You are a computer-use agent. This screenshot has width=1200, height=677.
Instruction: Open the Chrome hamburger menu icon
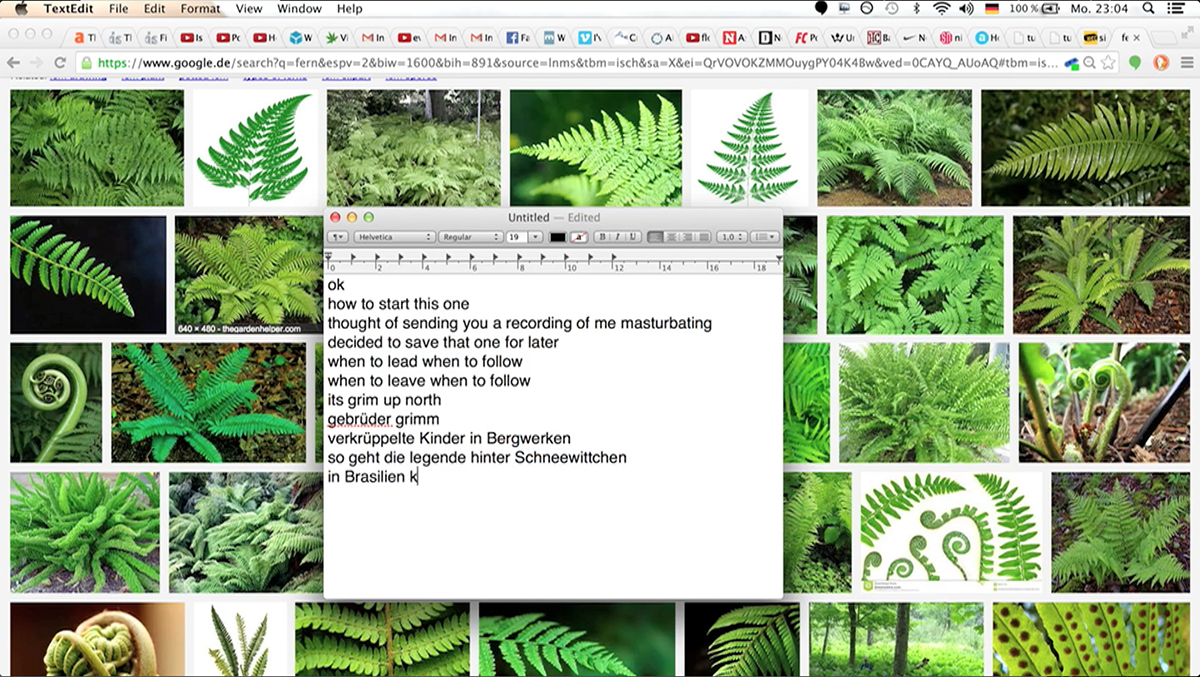coord(1186,62)
